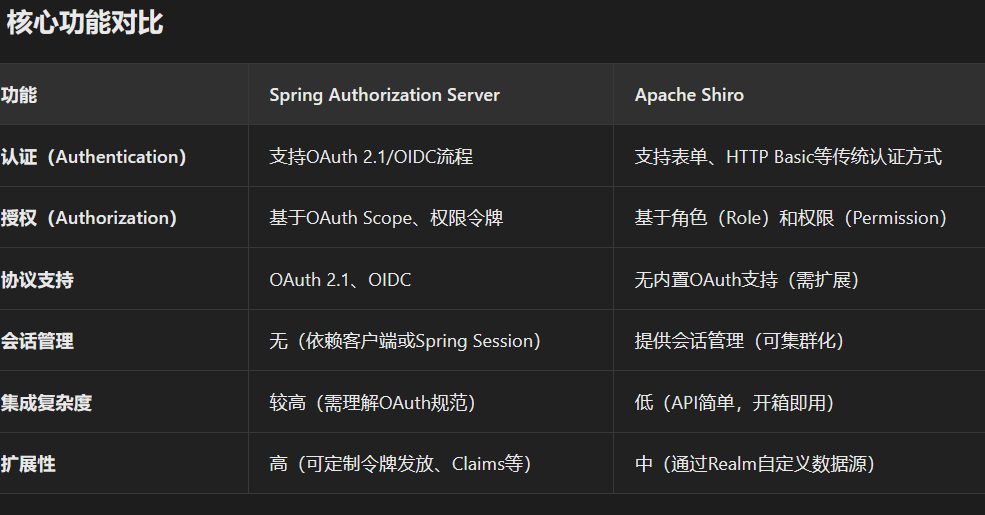Image resolution: width=985 pixels, height=515 pixels.
Task: Click the Spring Authorization Server column header
Action: [384, 95]
